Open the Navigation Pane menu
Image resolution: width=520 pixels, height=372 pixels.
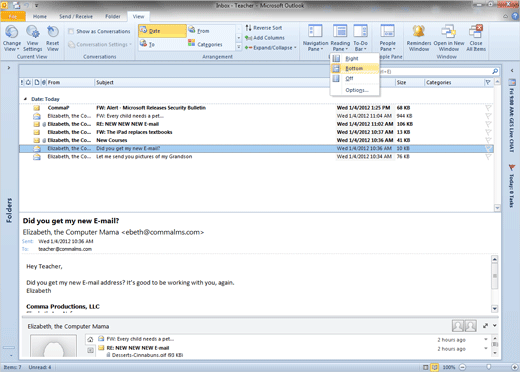click(x=315, y=39)
